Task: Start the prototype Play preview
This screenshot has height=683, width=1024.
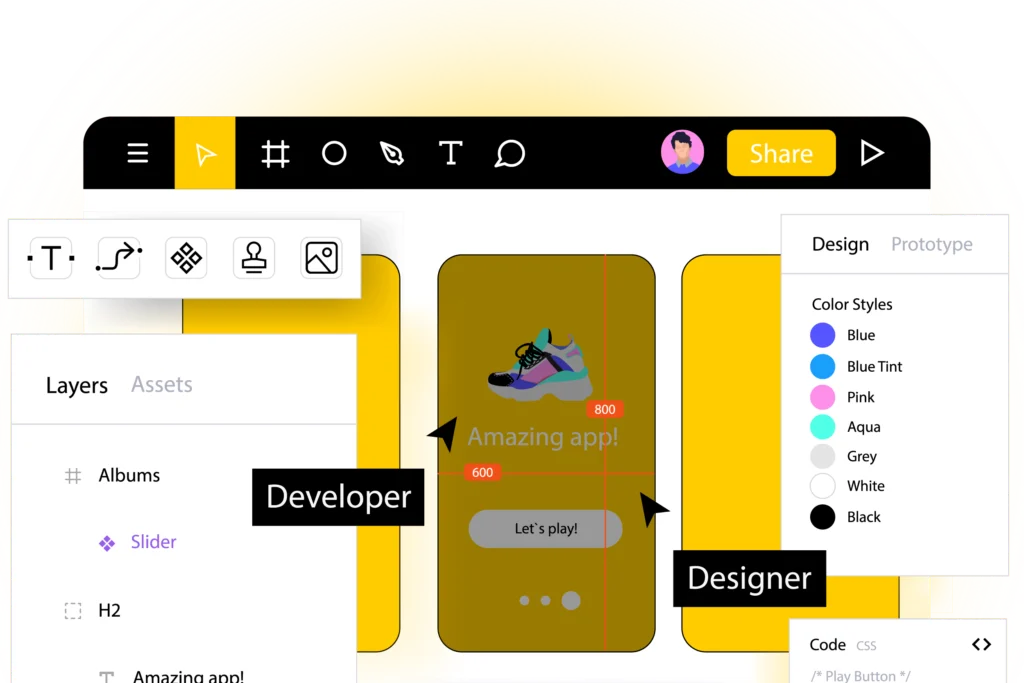Action: click(x=872, y=153)
